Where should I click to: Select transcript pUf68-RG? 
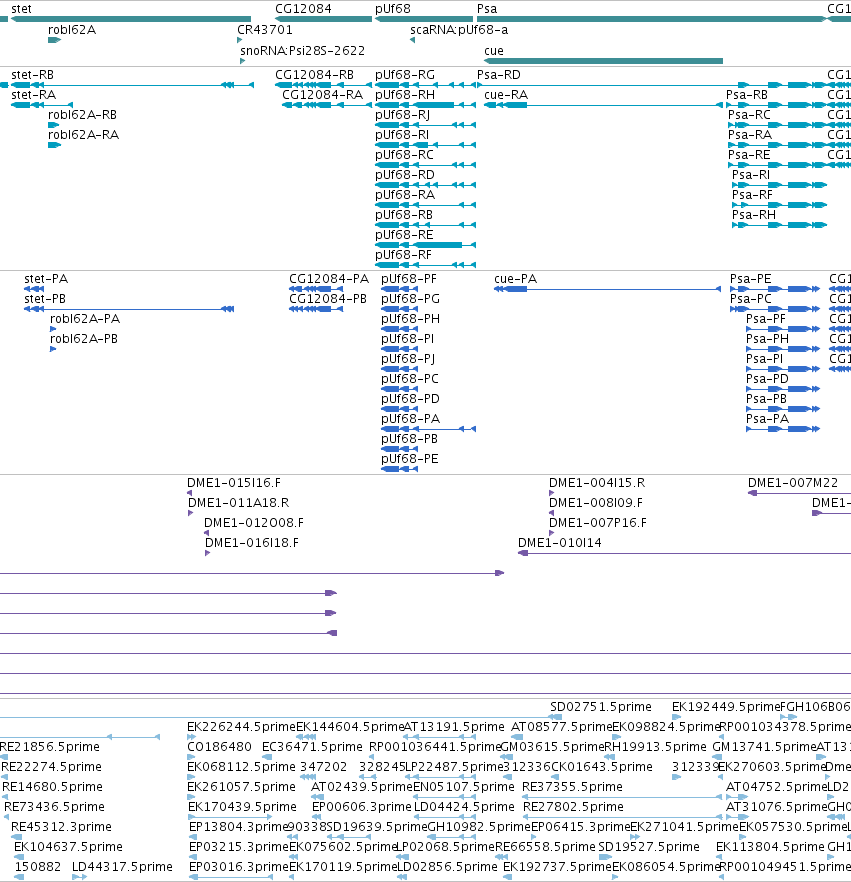pos(426,85)
